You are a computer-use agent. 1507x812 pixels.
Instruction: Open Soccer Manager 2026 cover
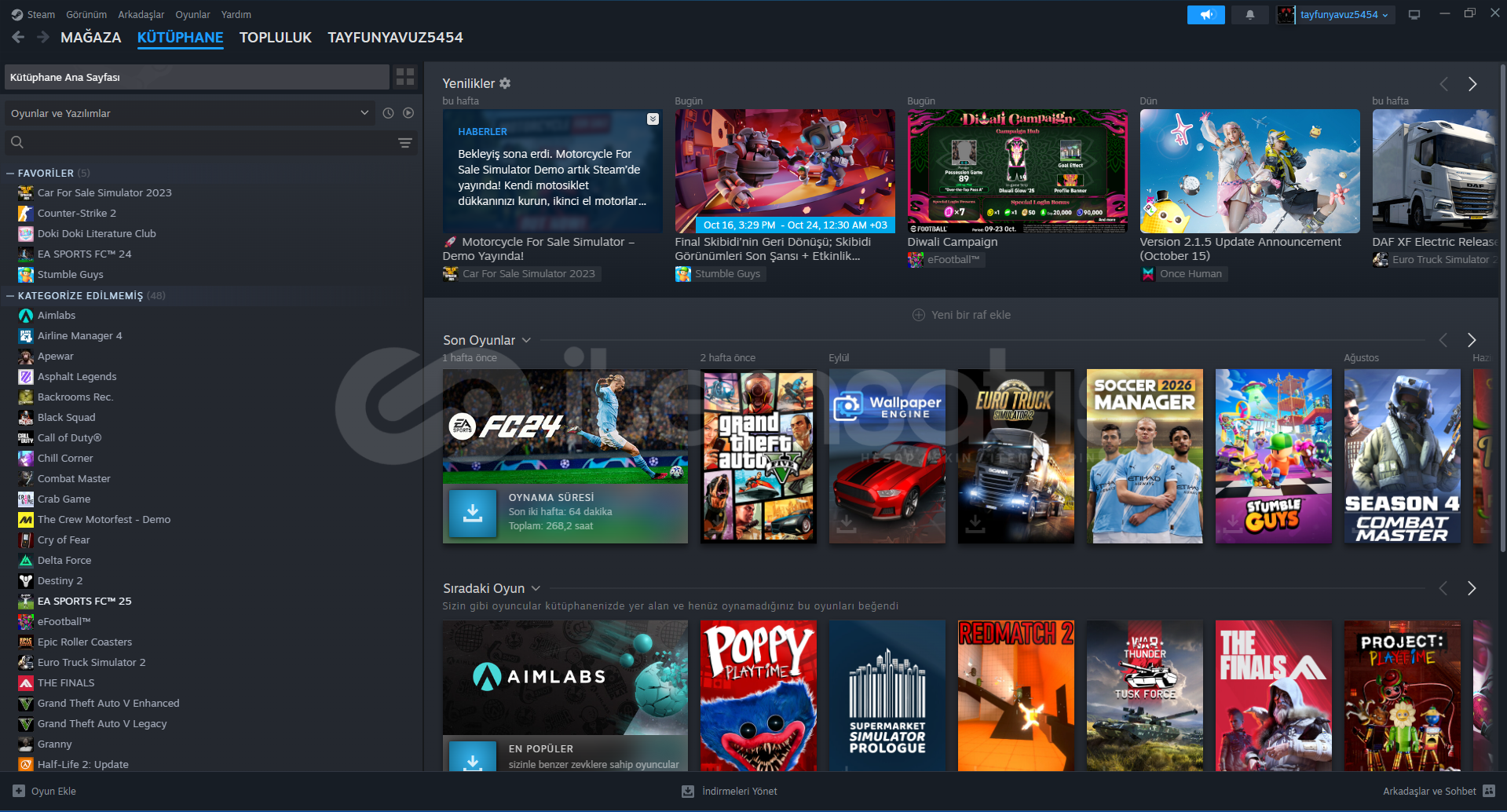[1145, 456]
